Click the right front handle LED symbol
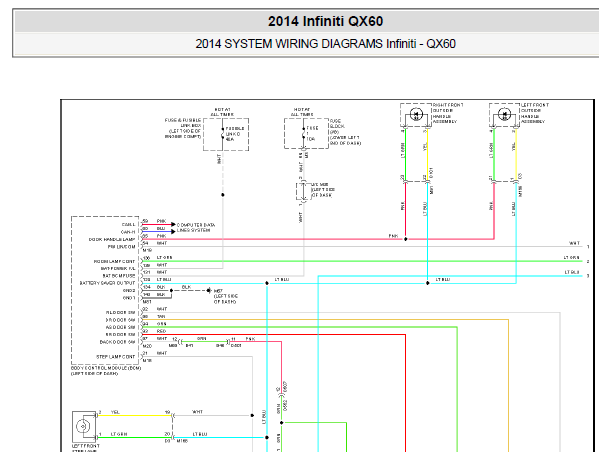 point(416,114)
